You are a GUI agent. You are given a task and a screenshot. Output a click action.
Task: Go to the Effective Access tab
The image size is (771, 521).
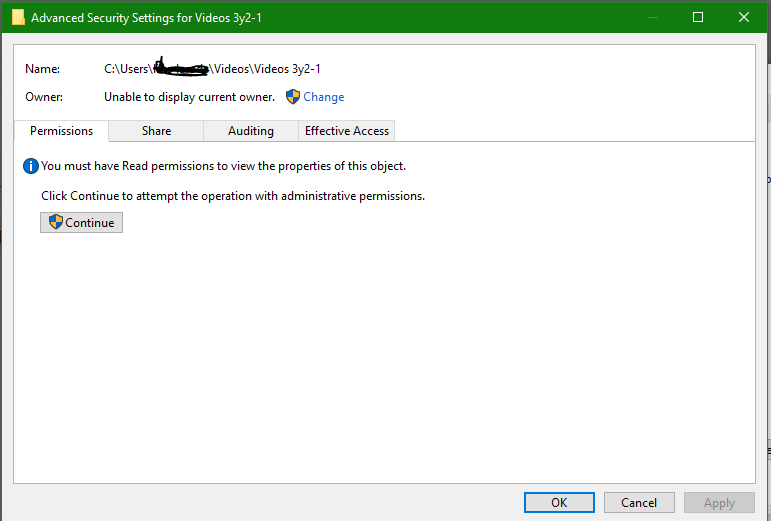click(x=347, y=131)
